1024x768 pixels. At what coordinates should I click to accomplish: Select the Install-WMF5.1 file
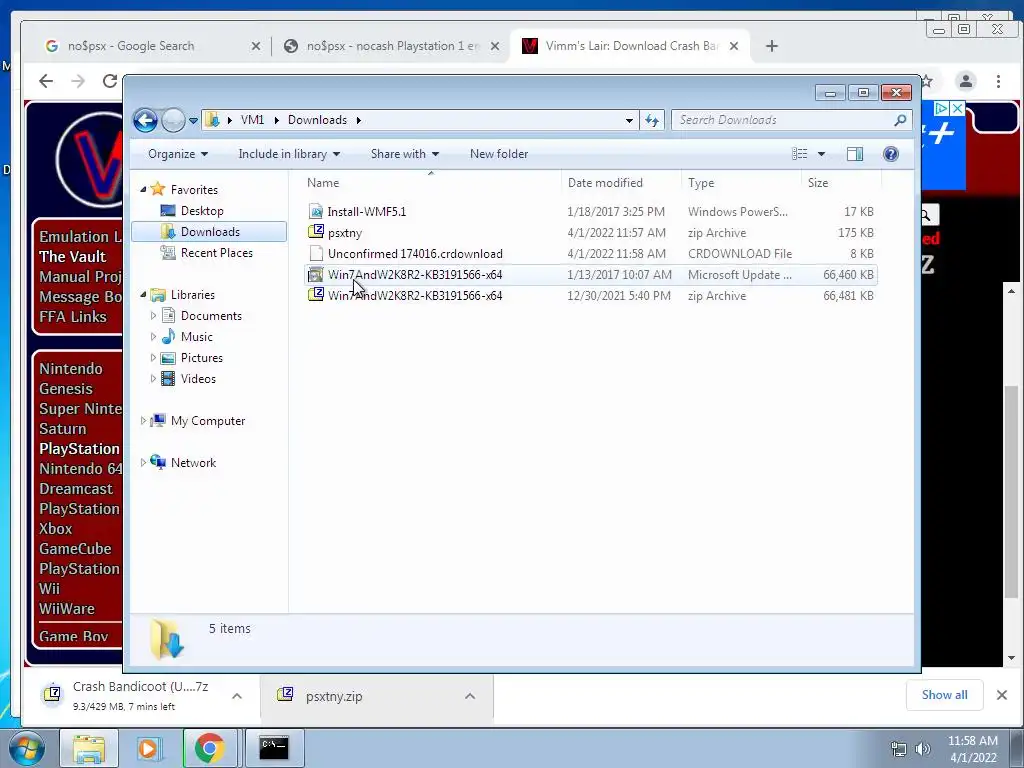tap(590, 212)
